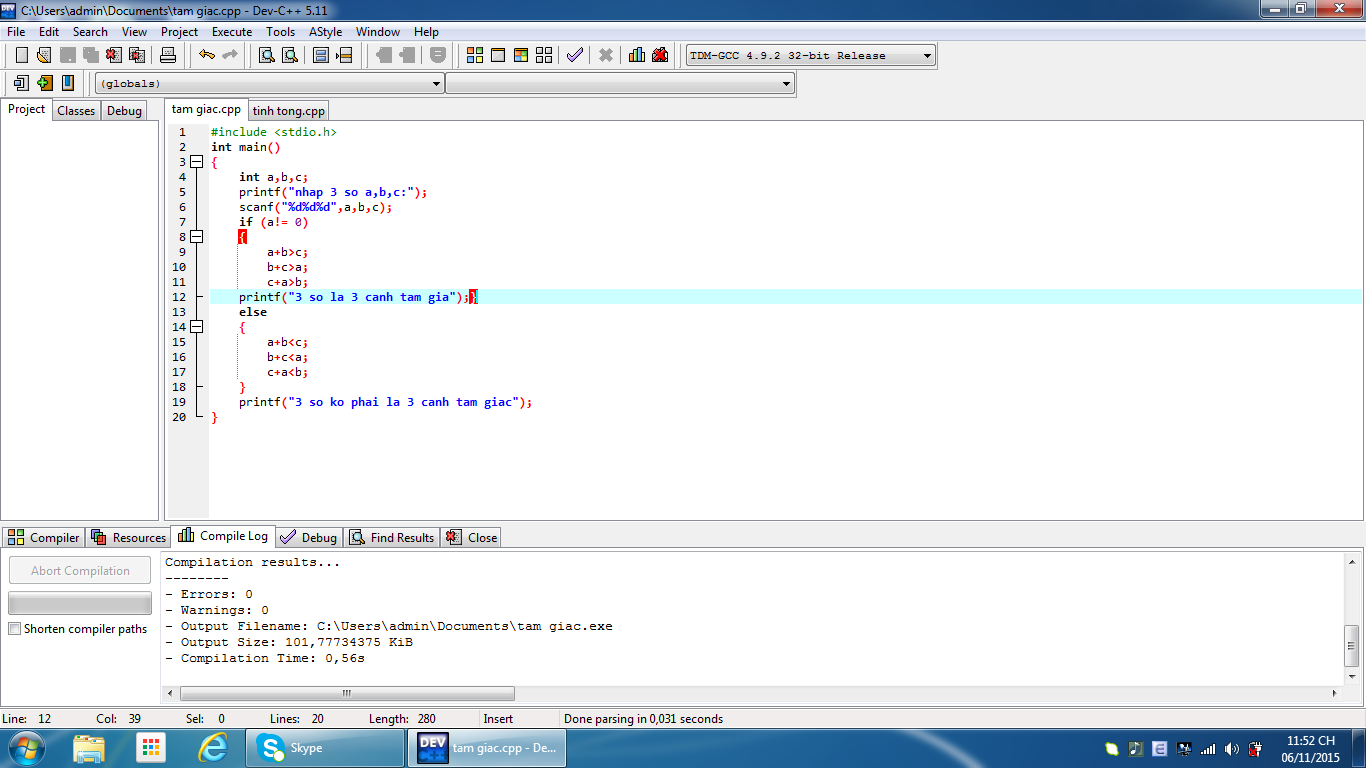Collapse the code fold at line 3
This screenshot has width=1366, height=768.
point(196,162)
